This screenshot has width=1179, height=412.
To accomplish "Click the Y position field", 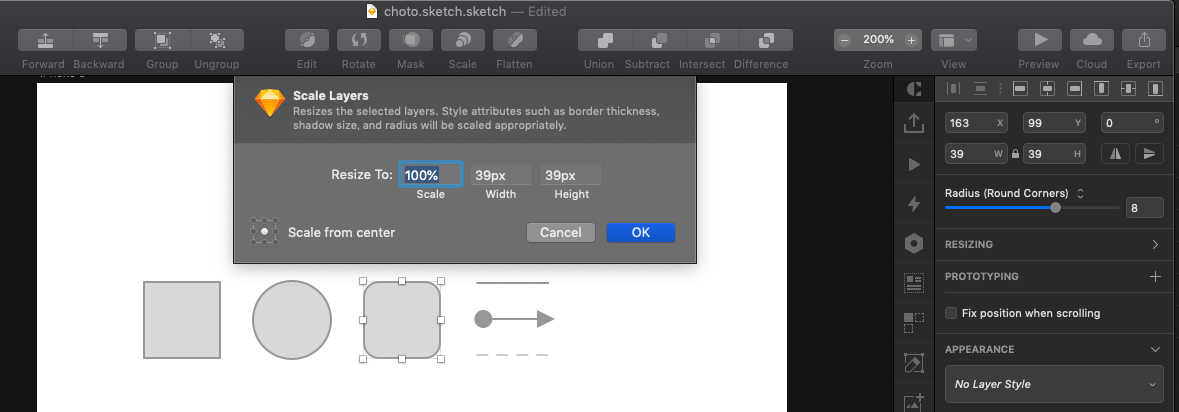I will pyautogui.click(x=1054, y=123).
